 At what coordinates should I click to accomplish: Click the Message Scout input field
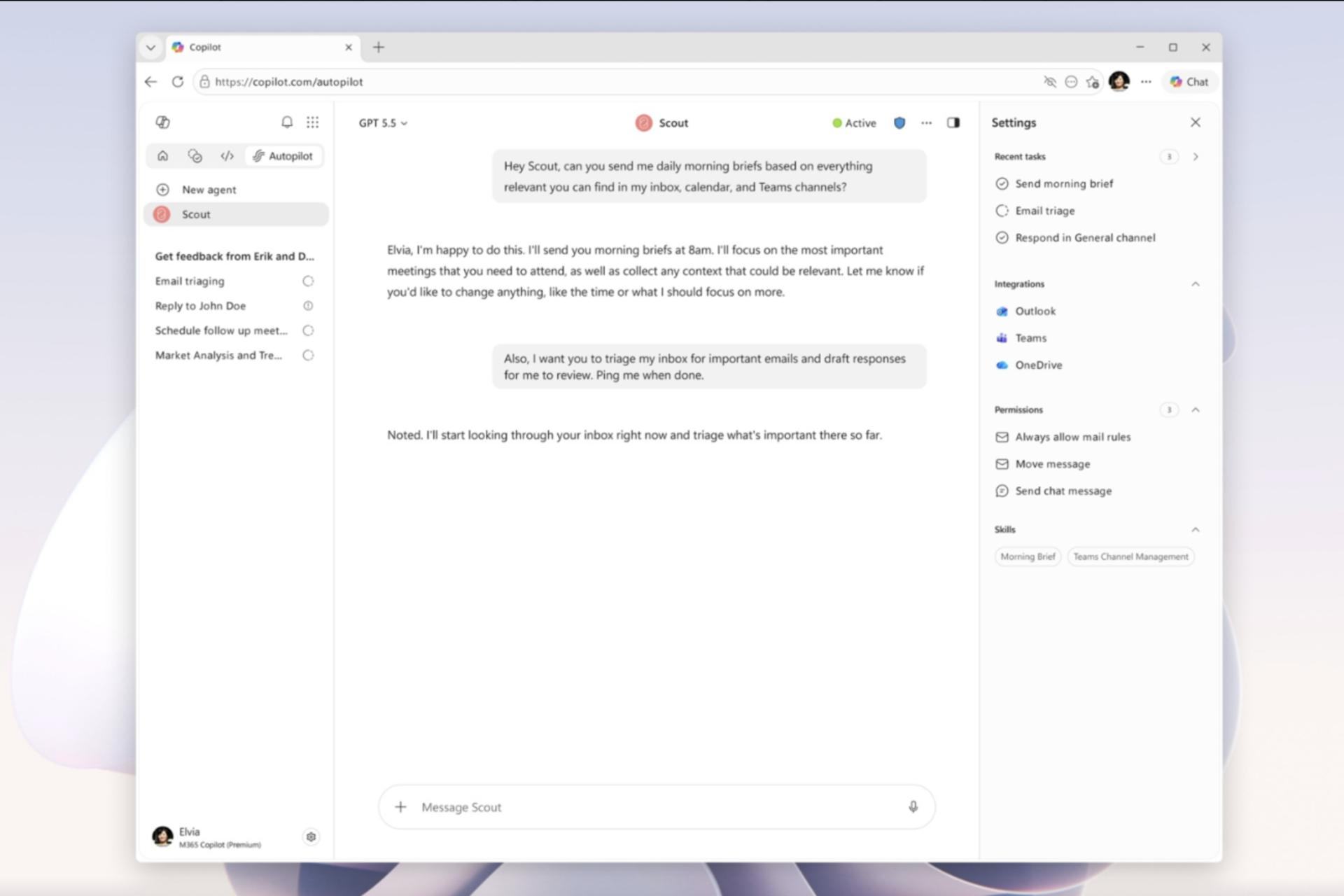tap(656, 806)
